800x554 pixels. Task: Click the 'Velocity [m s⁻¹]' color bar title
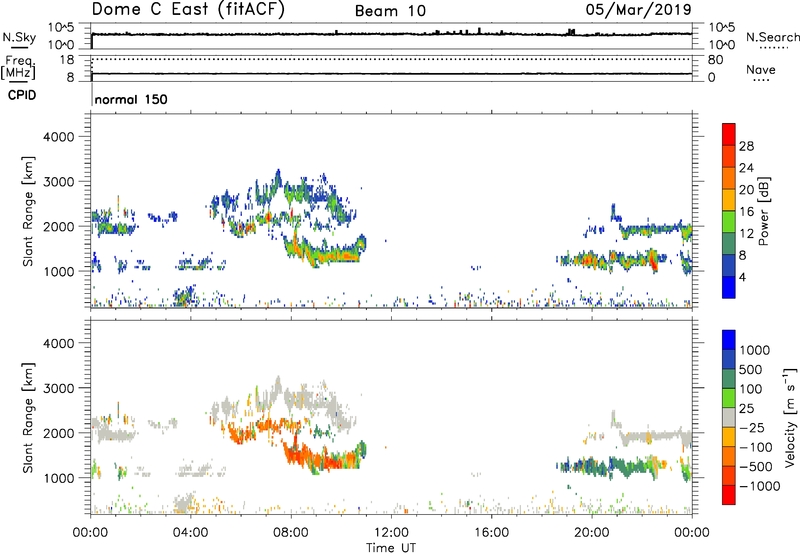[790, 417]
